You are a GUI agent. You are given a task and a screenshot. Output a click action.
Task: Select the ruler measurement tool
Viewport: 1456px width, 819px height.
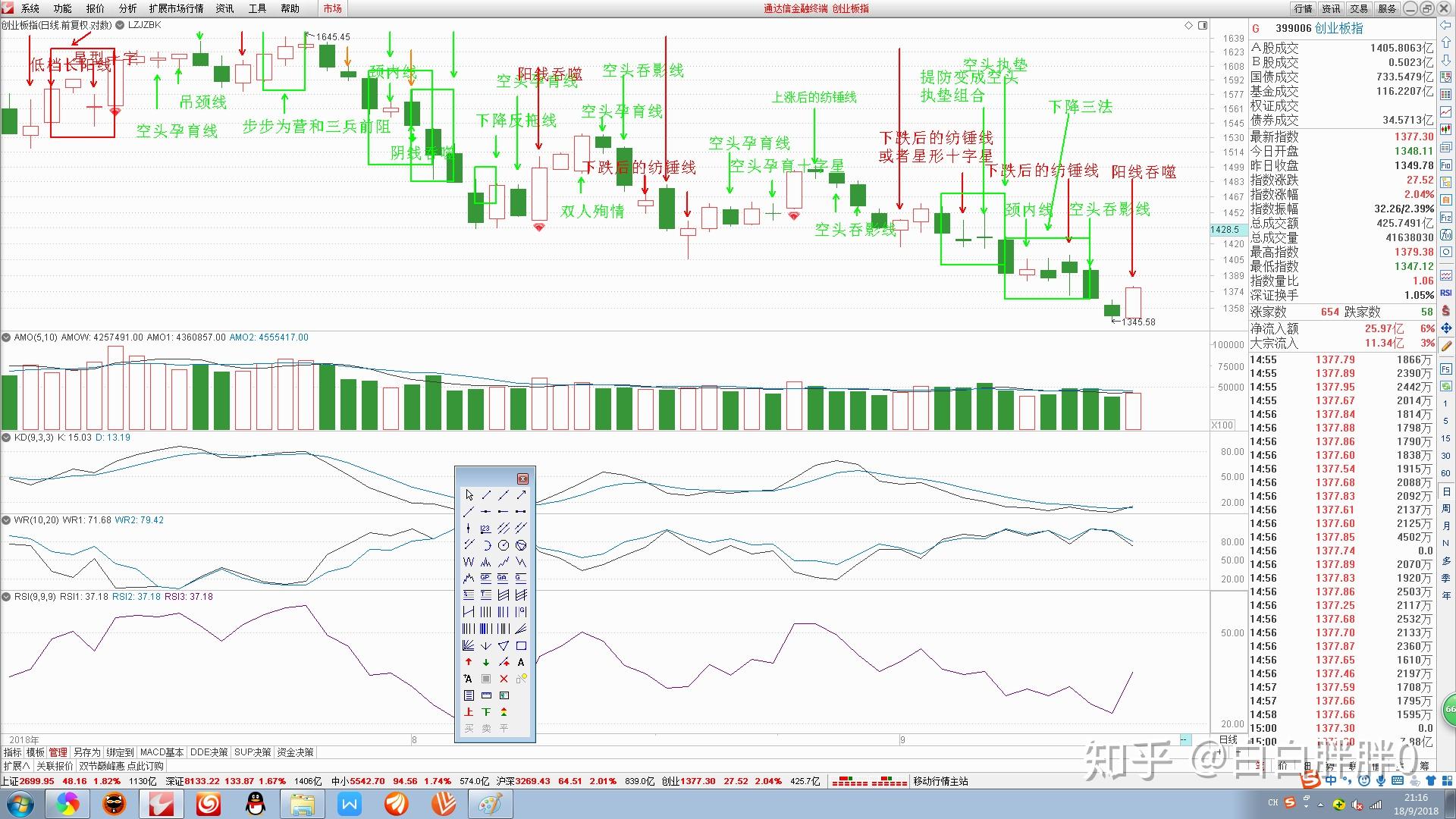[486, 695]
